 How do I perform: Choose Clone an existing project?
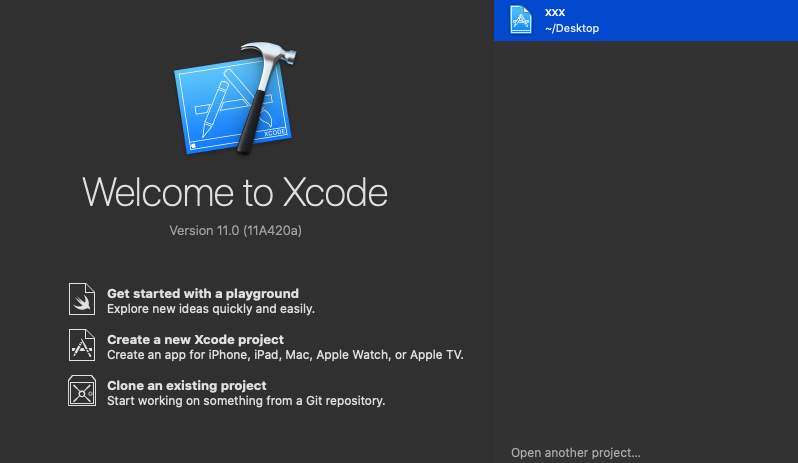(x=187, y=385)
